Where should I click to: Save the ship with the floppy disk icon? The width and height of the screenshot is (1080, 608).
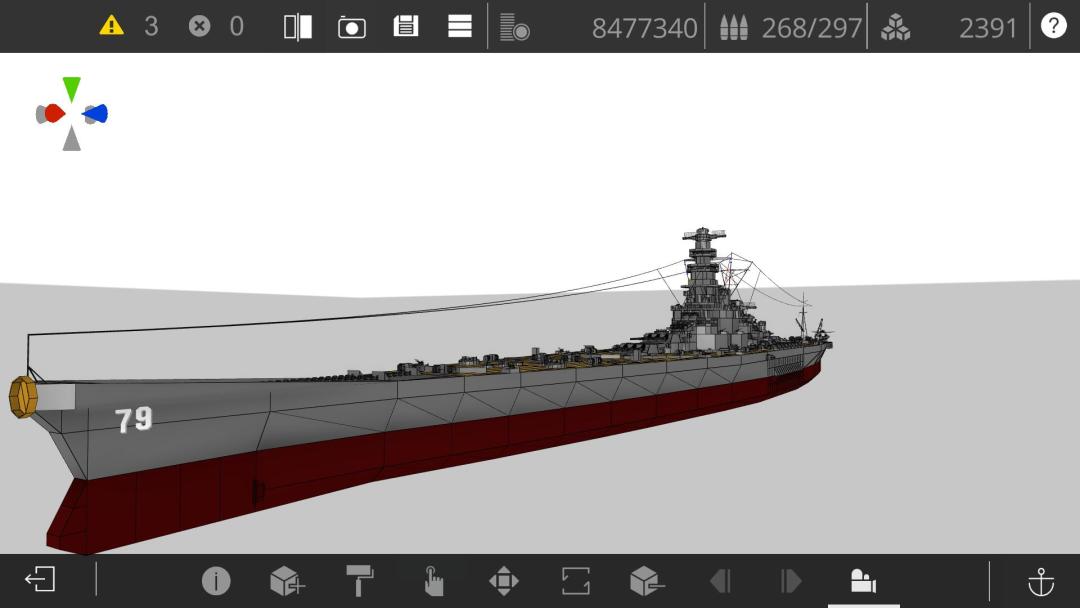[406, 26]
